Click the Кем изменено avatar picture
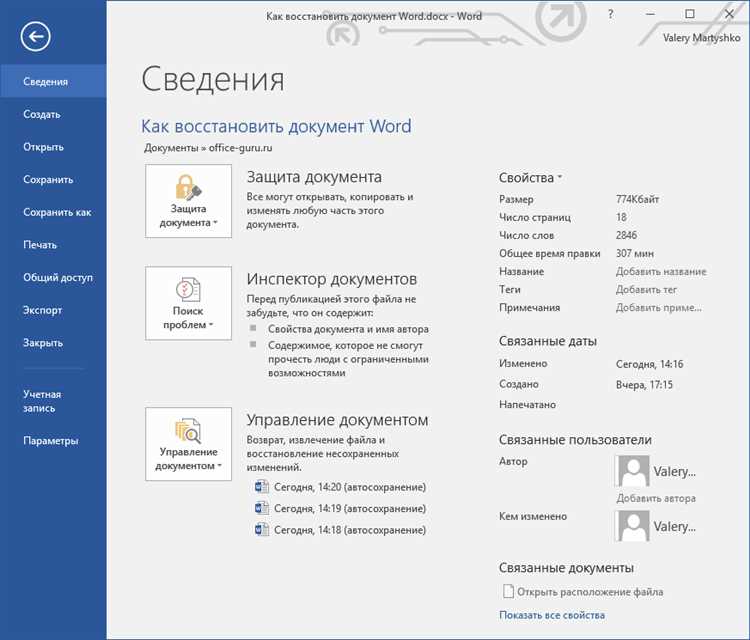 point(633,526)
